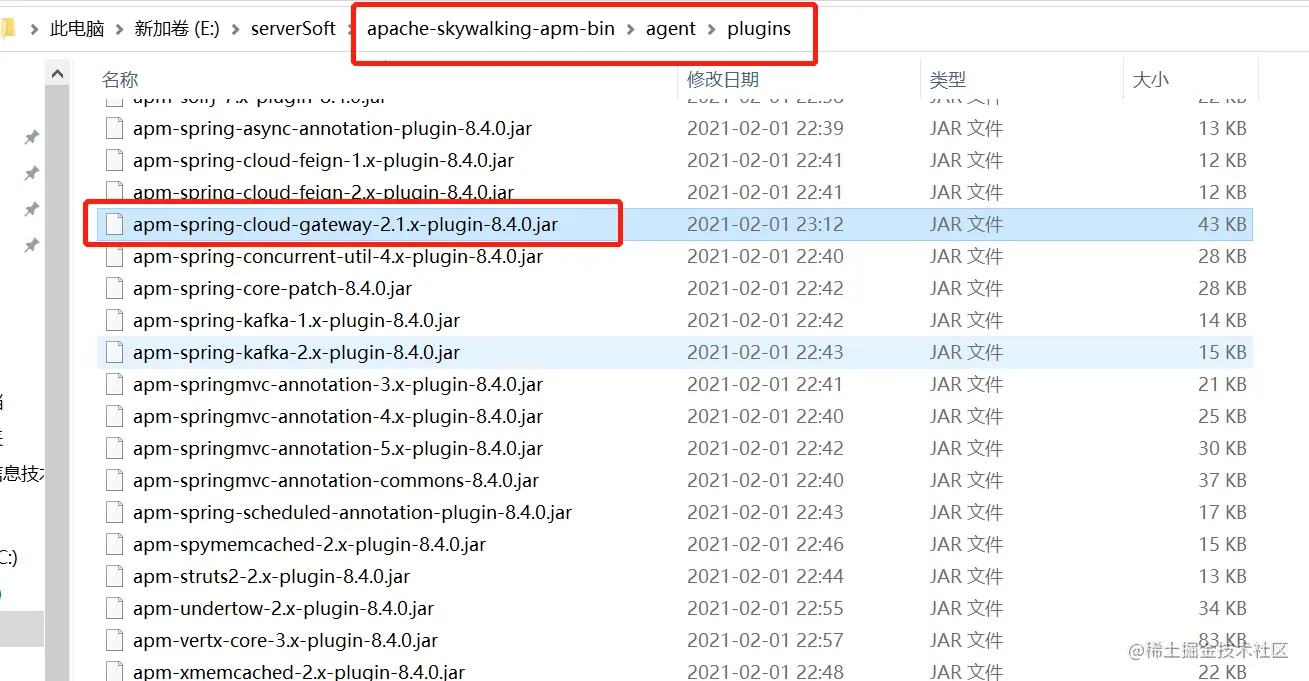
Task: Select file apm-vertx-core-3.x-plugin-8.4.0.jar
Action: pyautogui.click(x=285, y=640)
